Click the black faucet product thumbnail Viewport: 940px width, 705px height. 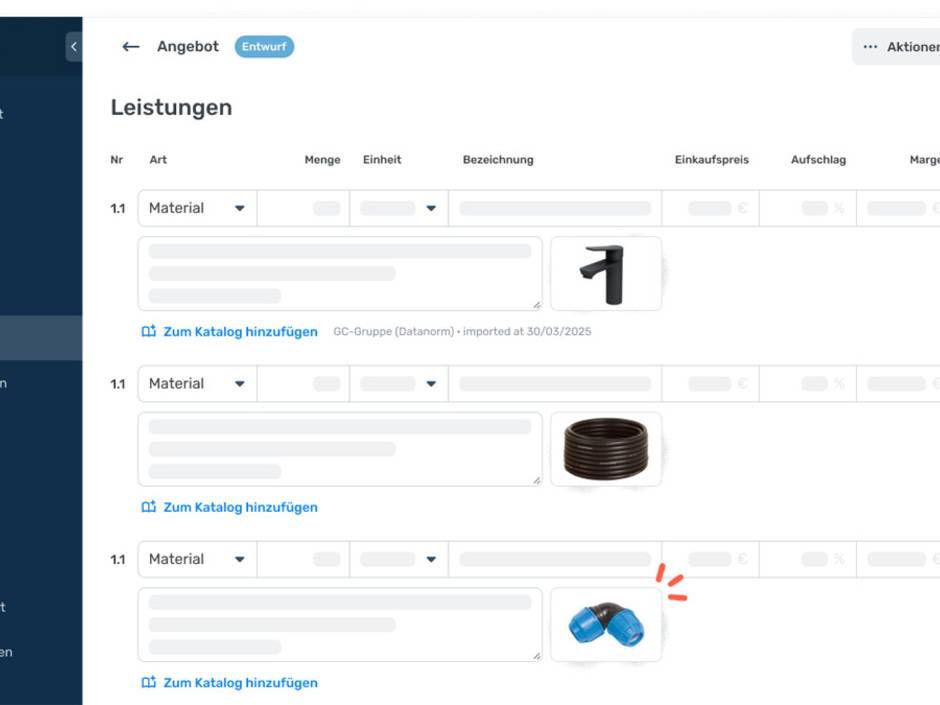(x=606, y=274)
